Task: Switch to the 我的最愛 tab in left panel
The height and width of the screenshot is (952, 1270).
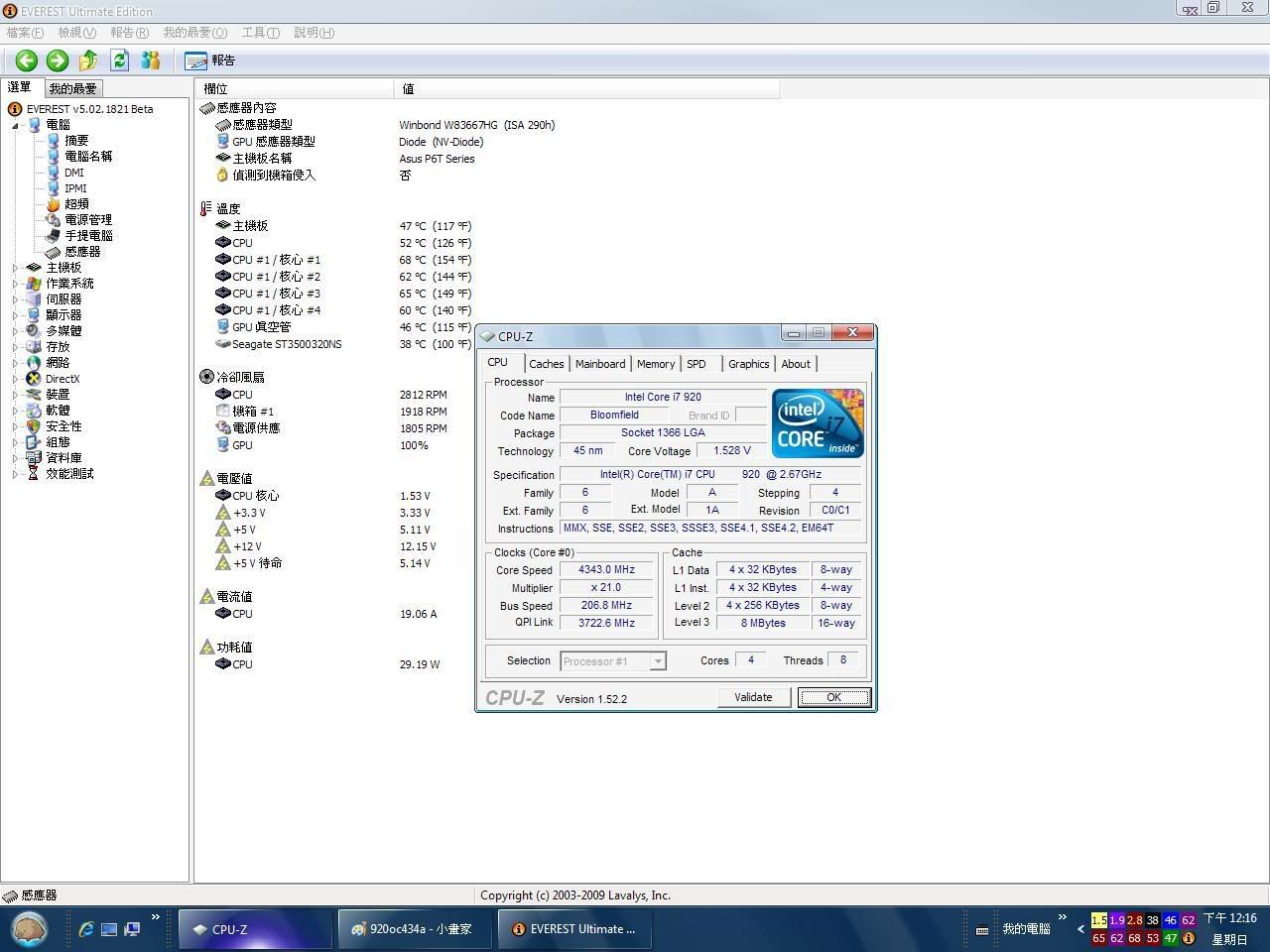Action: point(72,88)
